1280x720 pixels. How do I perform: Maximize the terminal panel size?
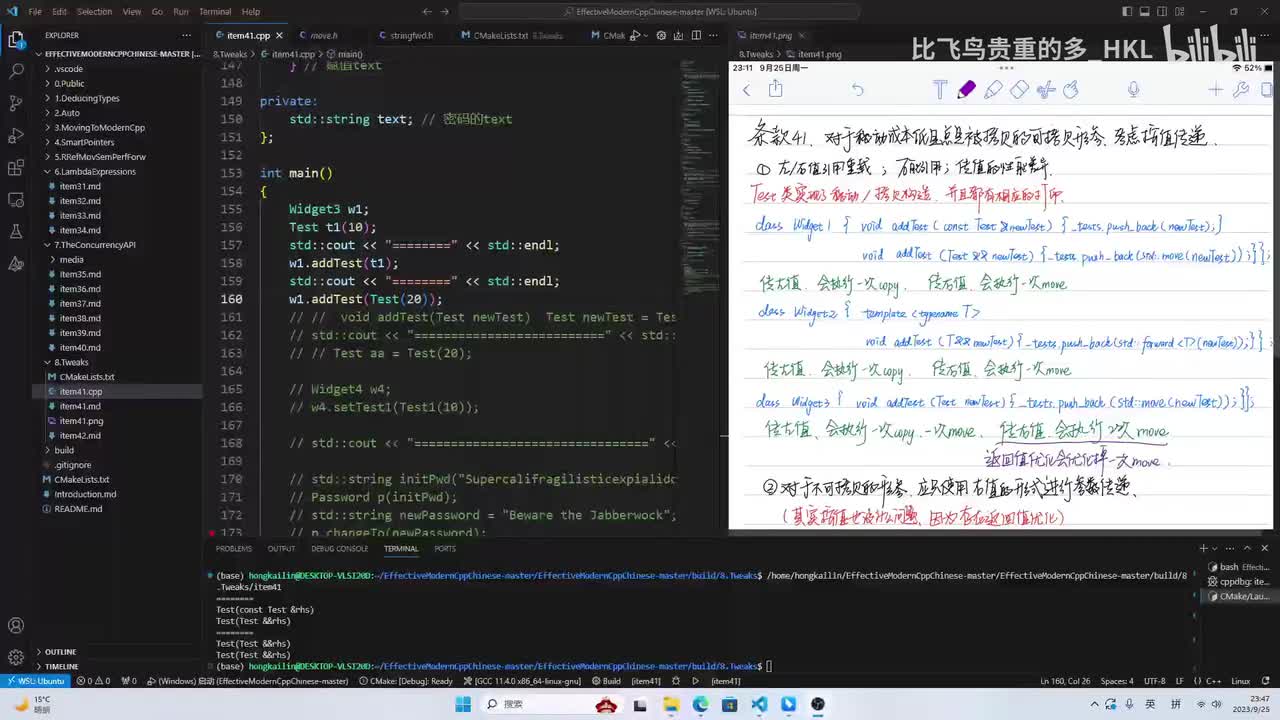coord(1249,548)
